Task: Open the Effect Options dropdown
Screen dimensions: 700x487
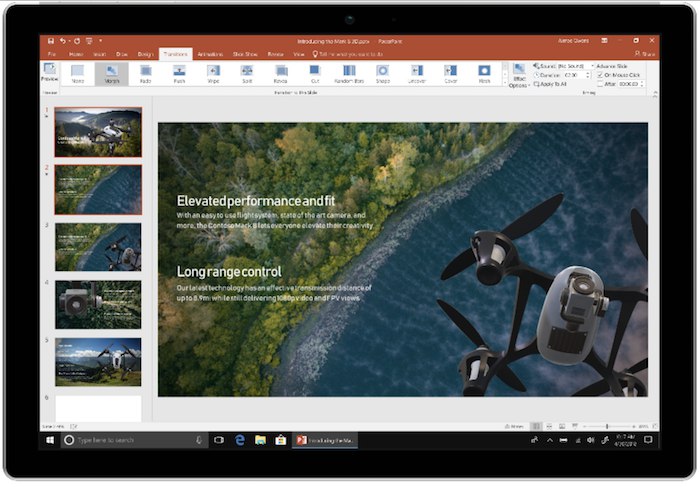Action: (x=519, y=75)
